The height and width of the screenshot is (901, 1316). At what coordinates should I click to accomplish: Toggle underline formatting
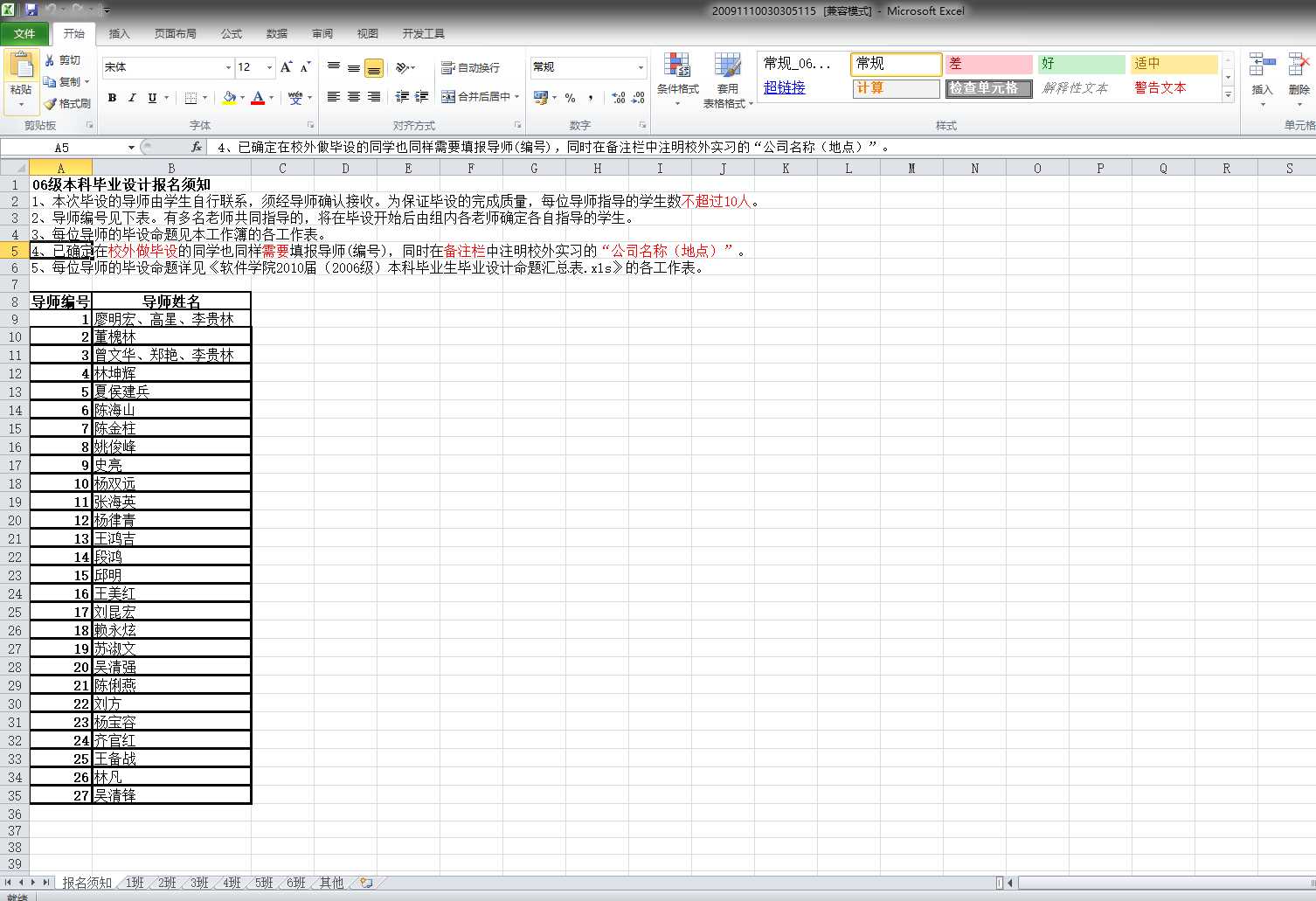pyautogui.click(x=152, y=98)
